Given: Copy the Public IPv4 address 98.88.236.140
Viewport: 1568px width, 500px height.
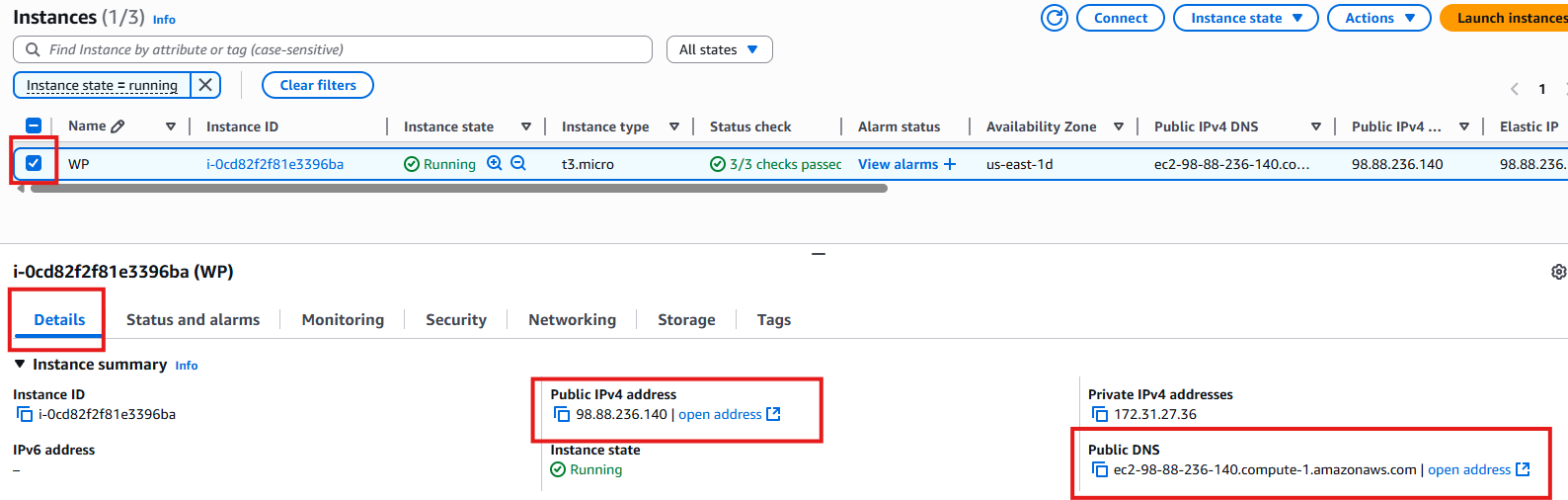Looking at the screenshot, I should click(x=562, y=414).
